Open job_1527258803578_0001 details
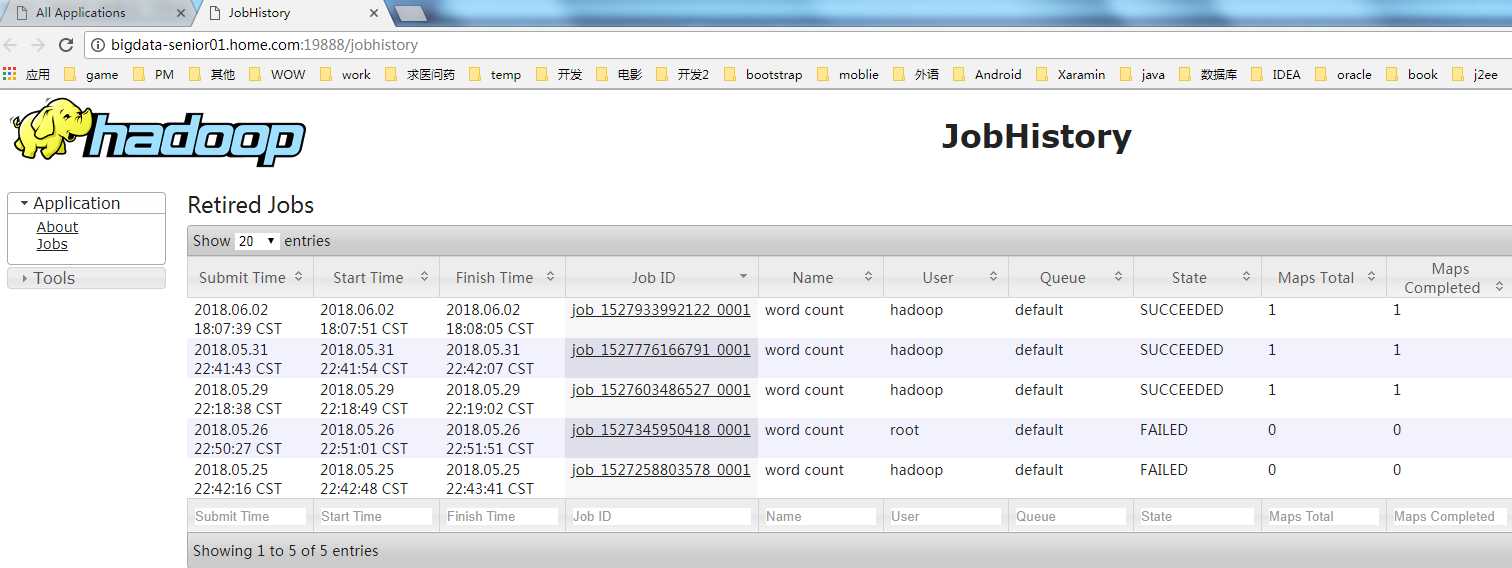Screen dimensions: 1512x568 661,470
